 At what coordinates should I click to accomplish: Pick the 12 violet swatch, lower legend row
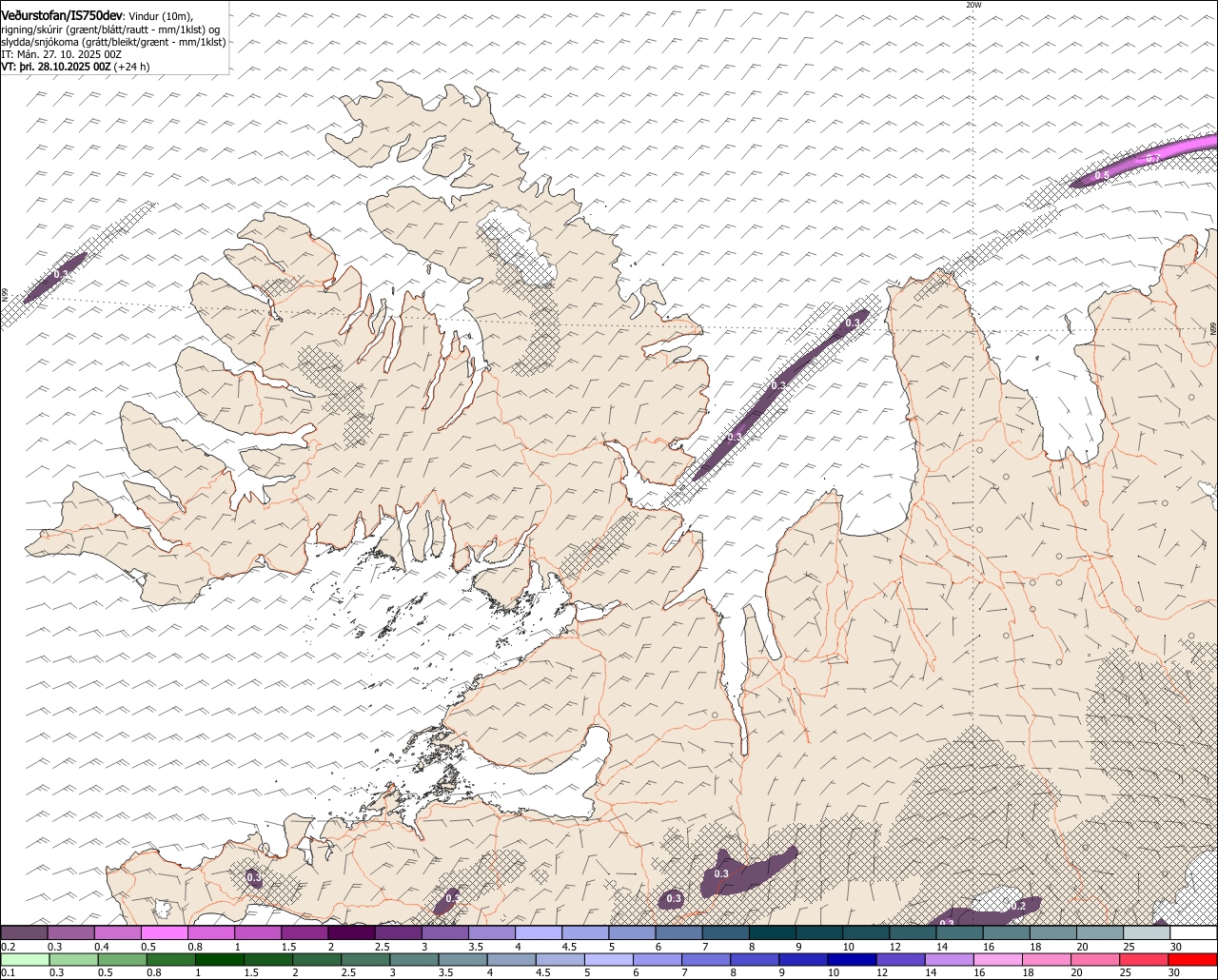click(900, 959)
